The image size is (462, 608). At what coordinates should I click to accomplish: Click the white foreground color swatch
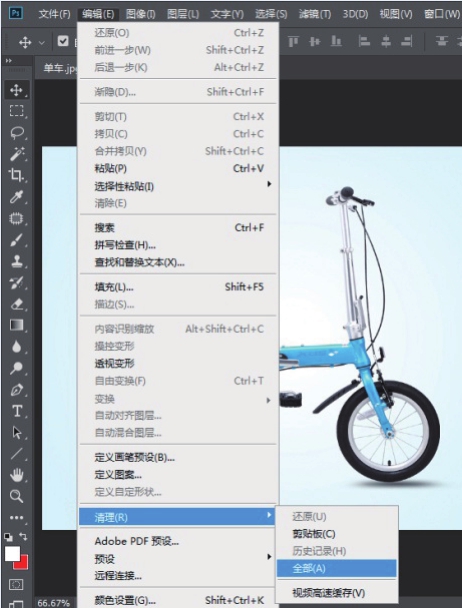pyautogui.click(x=12, y=554)
